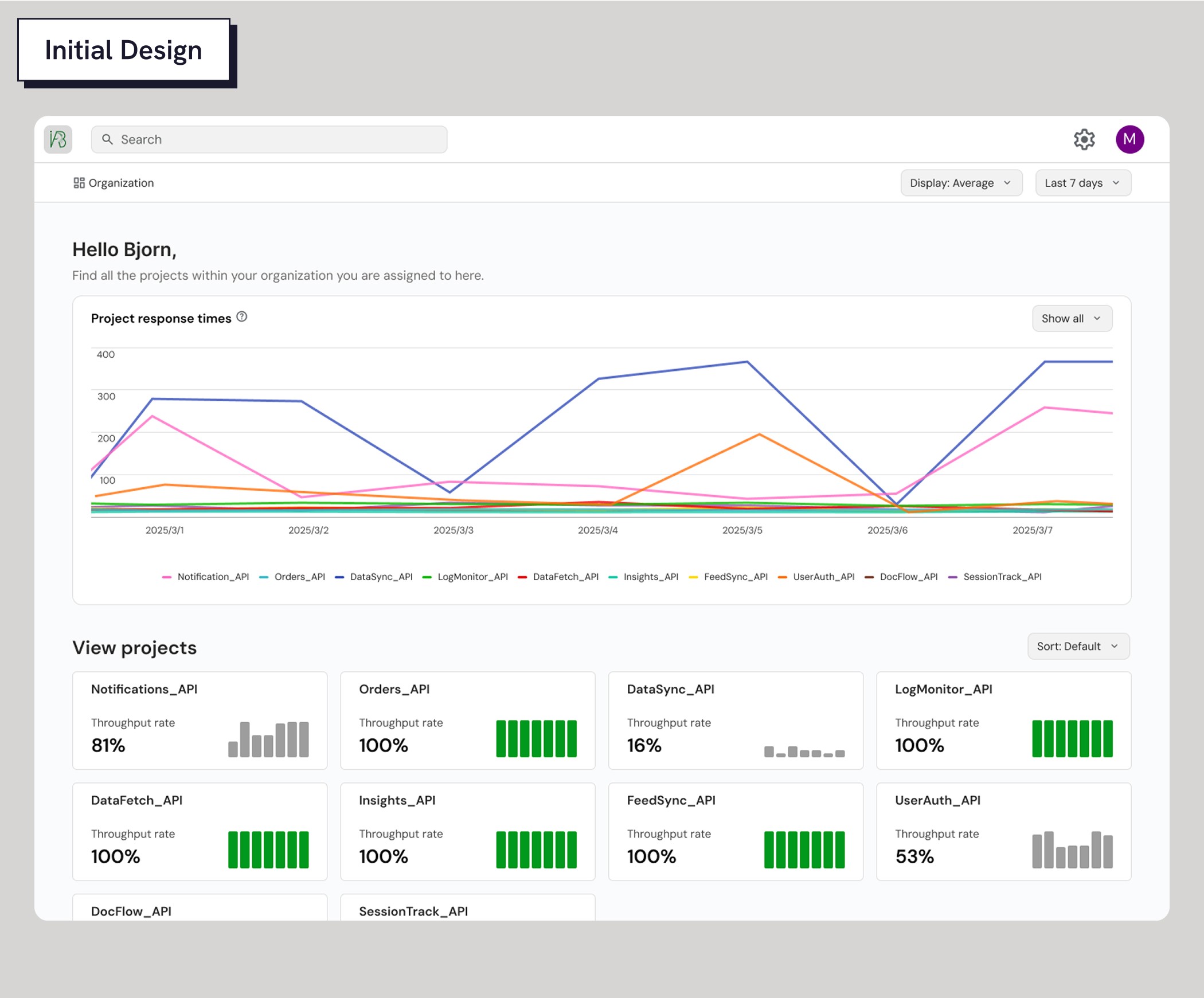Go to the Organization breadcrumb tab
The height and width of the screenshot is (998, 1204).
[121, 183]
